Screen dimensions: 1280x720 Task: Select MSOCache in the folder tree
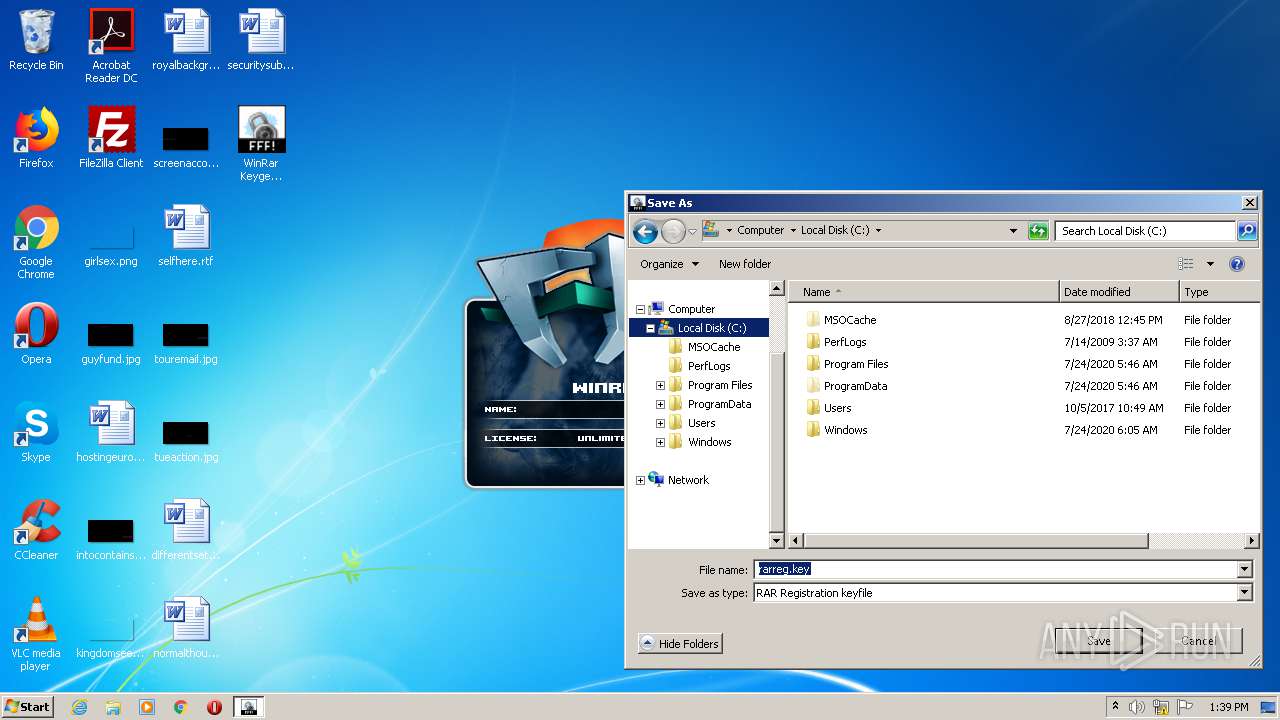click(x=704, y=347)
